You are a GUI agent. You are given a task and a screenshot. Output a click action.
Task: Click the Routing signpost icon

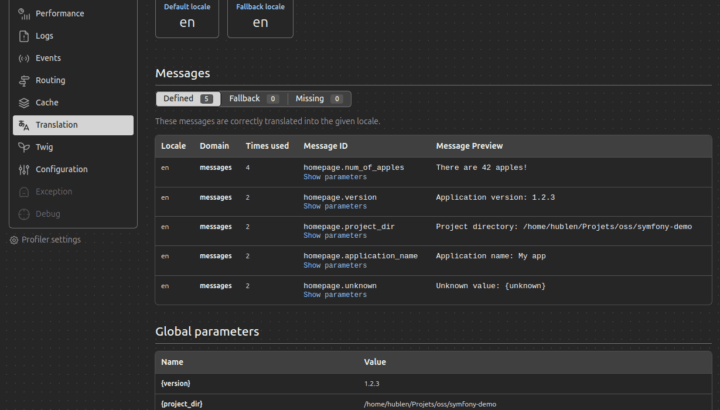point(24,81)
